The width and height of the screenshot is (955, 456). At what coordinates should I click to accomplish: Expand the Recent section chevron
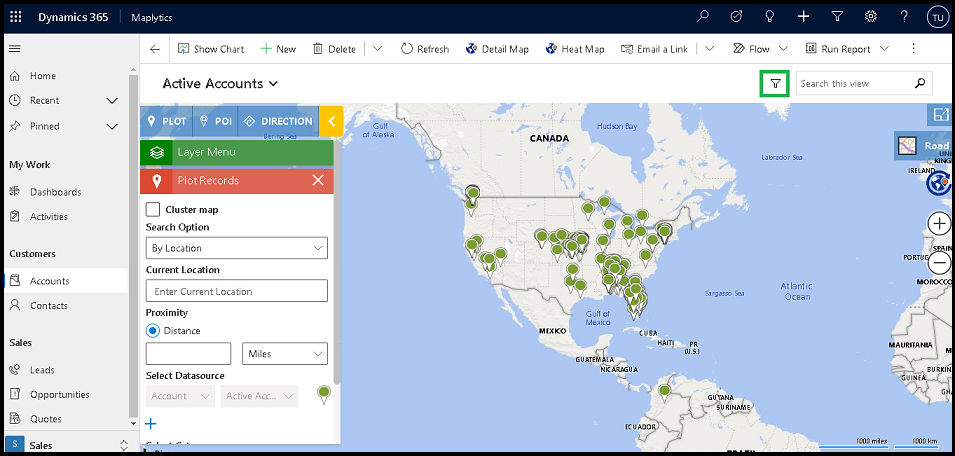(112, 100)
